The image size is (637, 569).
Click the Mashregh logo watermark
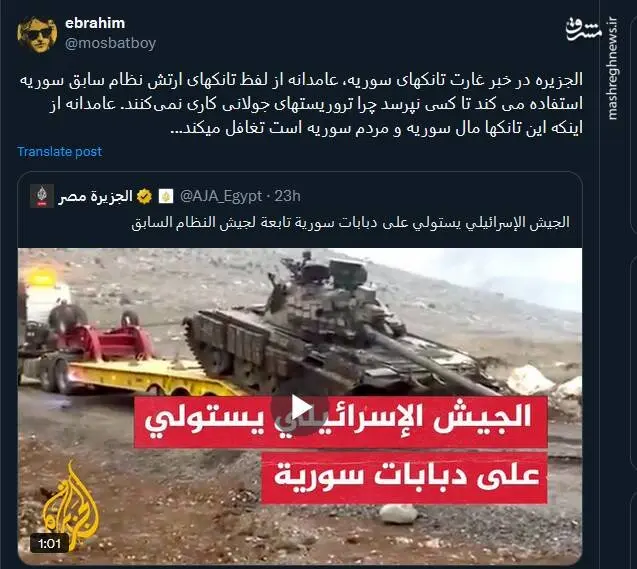coord(584,30)
